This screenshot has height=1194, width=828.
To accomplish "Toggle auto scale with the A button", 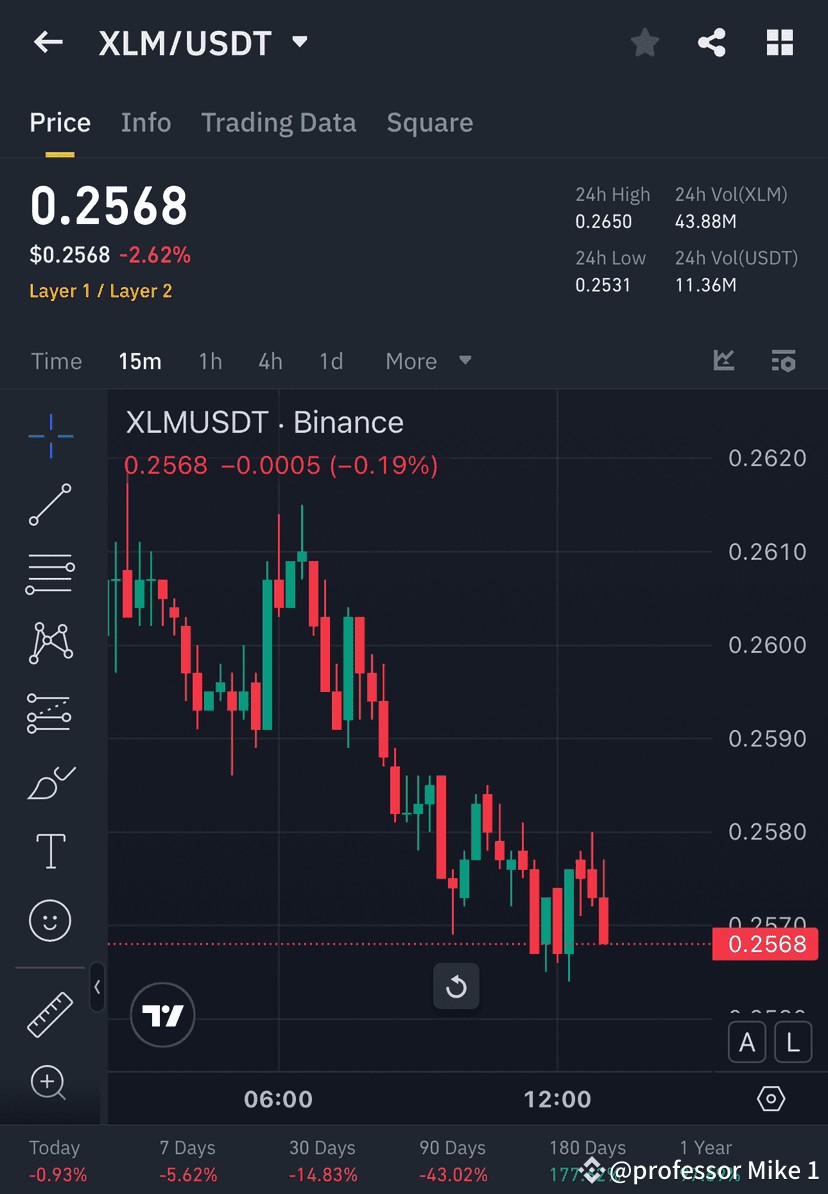I will tap(747, 1042).
